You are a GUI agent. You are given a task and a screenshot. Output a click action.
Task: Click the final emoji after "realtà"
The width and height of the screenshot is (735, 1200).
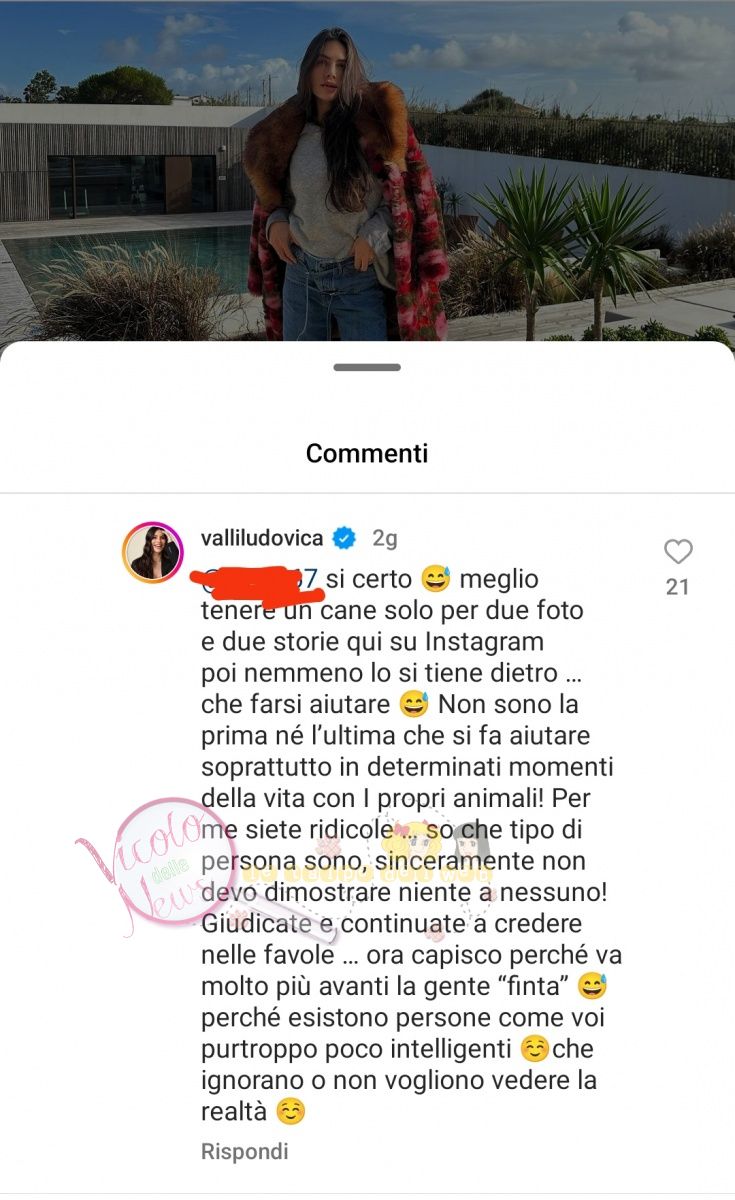pos(290,1112)
